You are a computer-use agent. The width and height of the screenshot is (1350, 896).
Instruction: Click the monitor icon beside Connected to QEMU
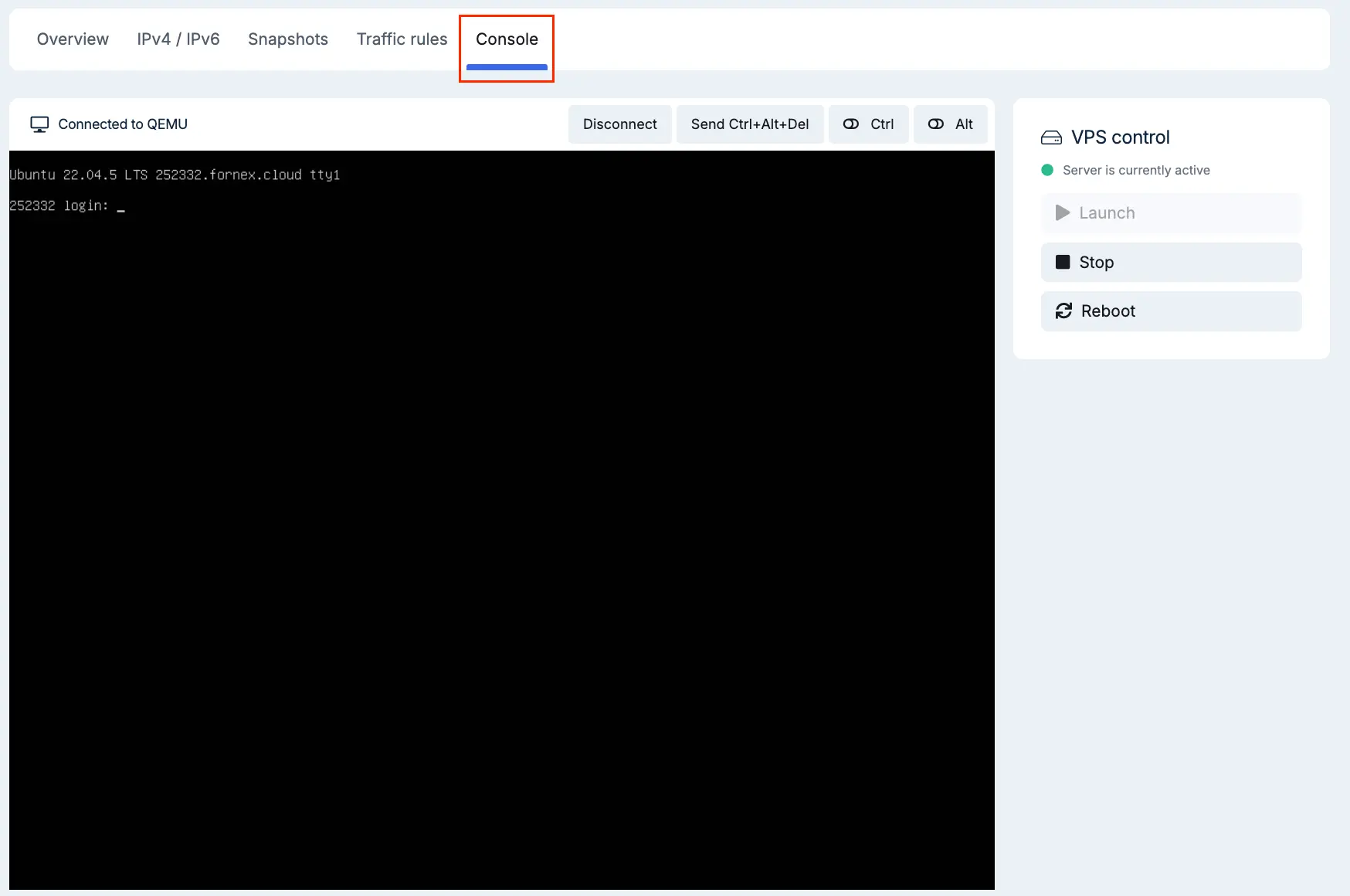[39, 124]
